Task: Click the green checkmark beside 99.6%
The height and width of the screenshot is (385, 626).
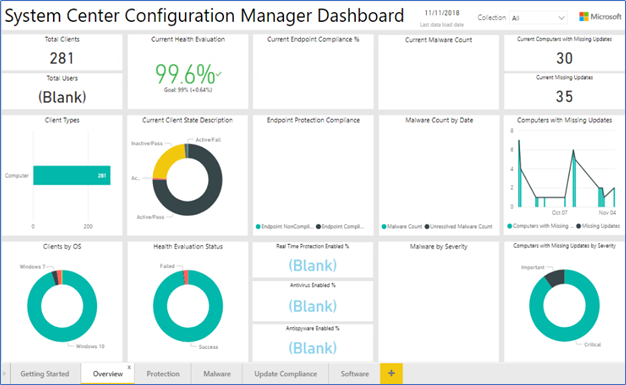Action: [218, 74]
